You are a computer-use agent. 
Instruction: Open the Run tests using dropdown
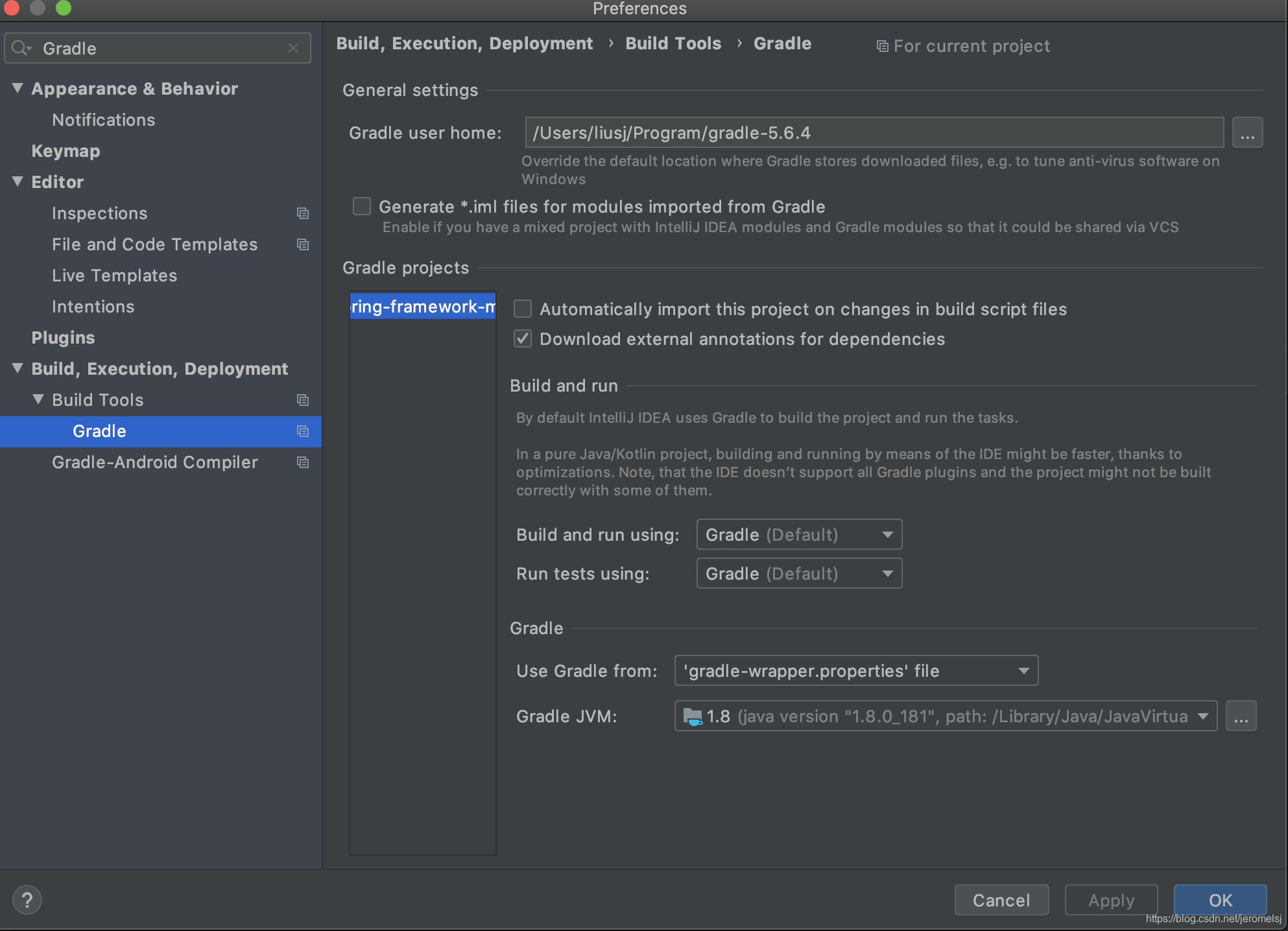(799, 574)
